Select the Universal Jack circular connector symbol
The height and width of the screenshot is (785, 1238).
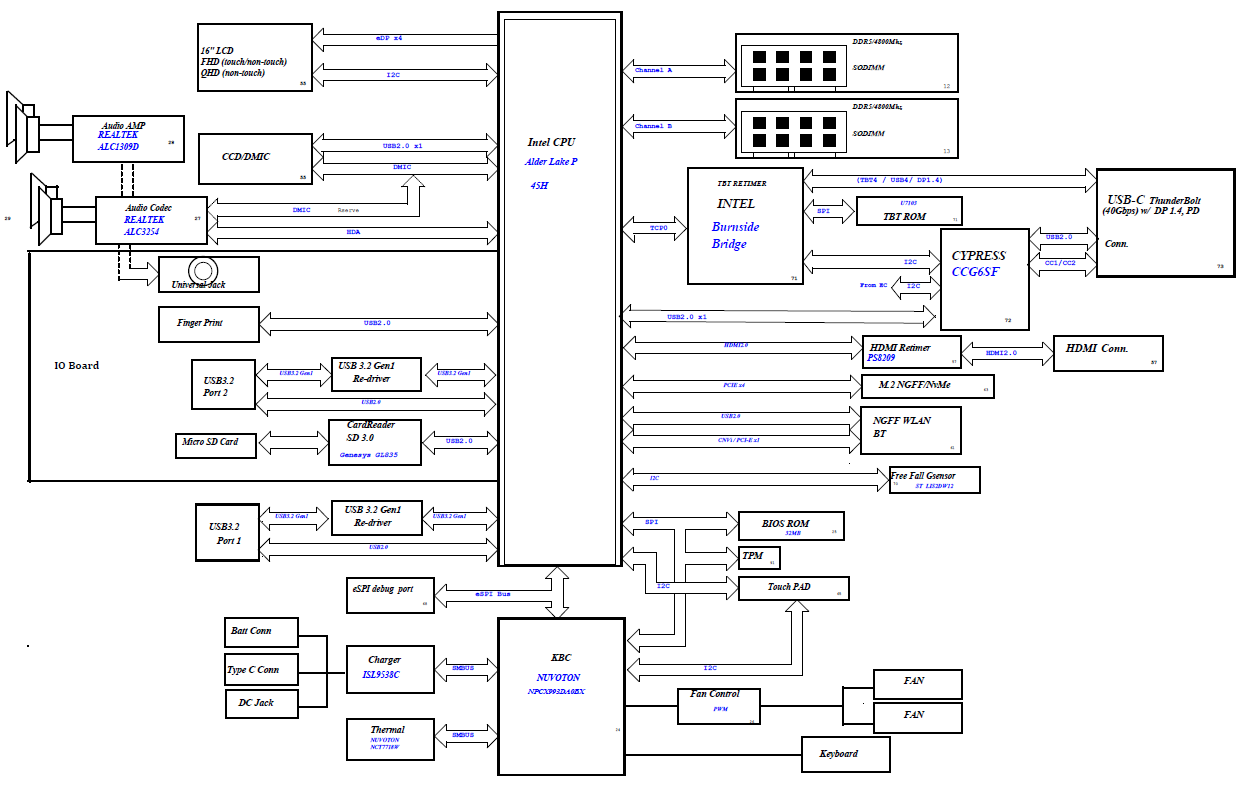coord(205,271)
